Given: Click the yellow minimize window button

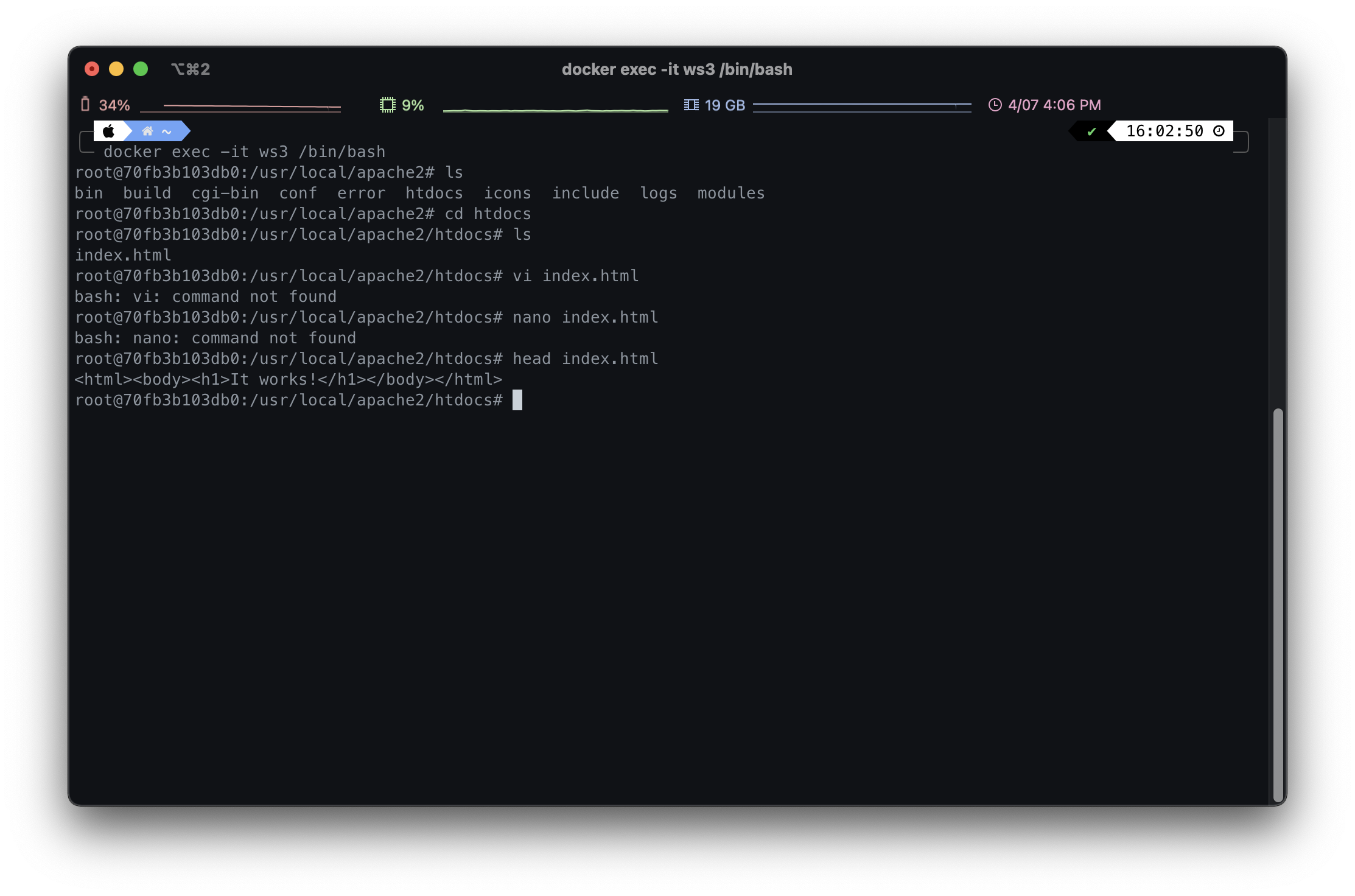Looking at the screenshot, I should [116, 69].
